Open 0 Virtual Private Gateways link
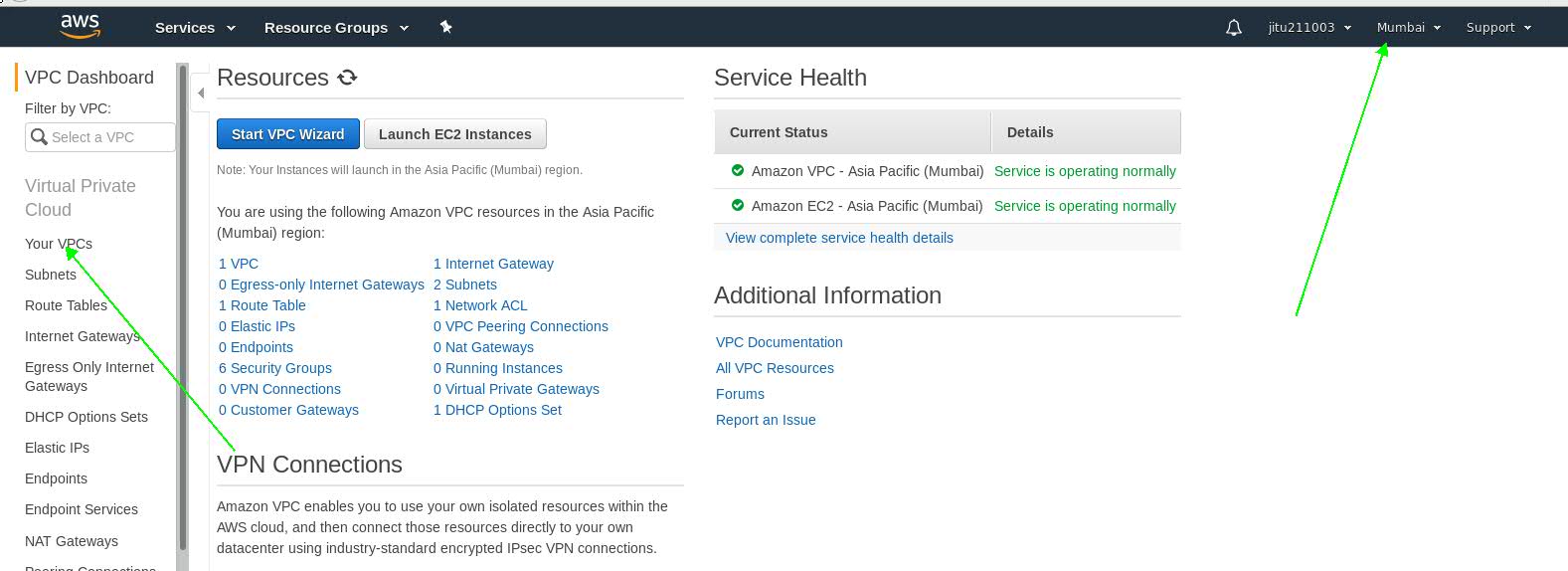Screen dimensions: 1568x571 (x=516, y=389)
